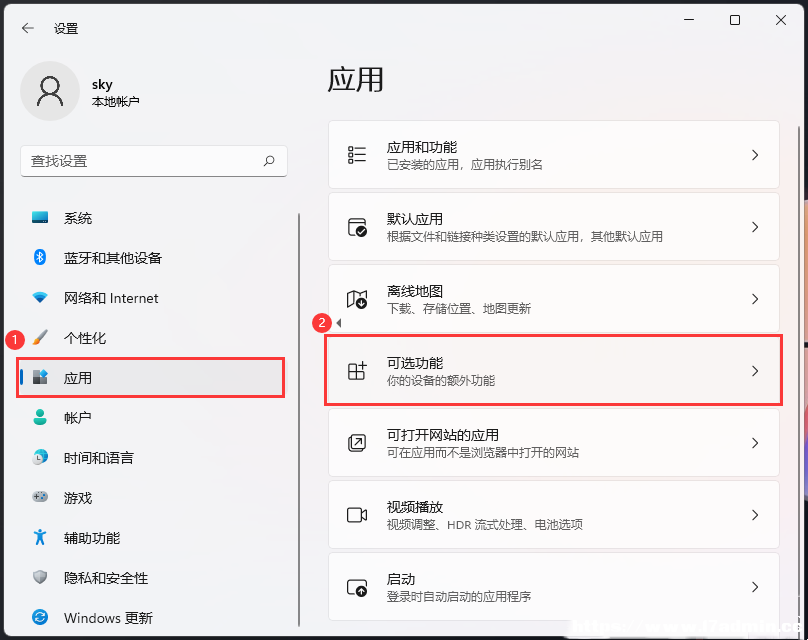Maximize the Settings window
Image resolution: width=808 pixels, height=640 pixels.
tap(735, 20)
